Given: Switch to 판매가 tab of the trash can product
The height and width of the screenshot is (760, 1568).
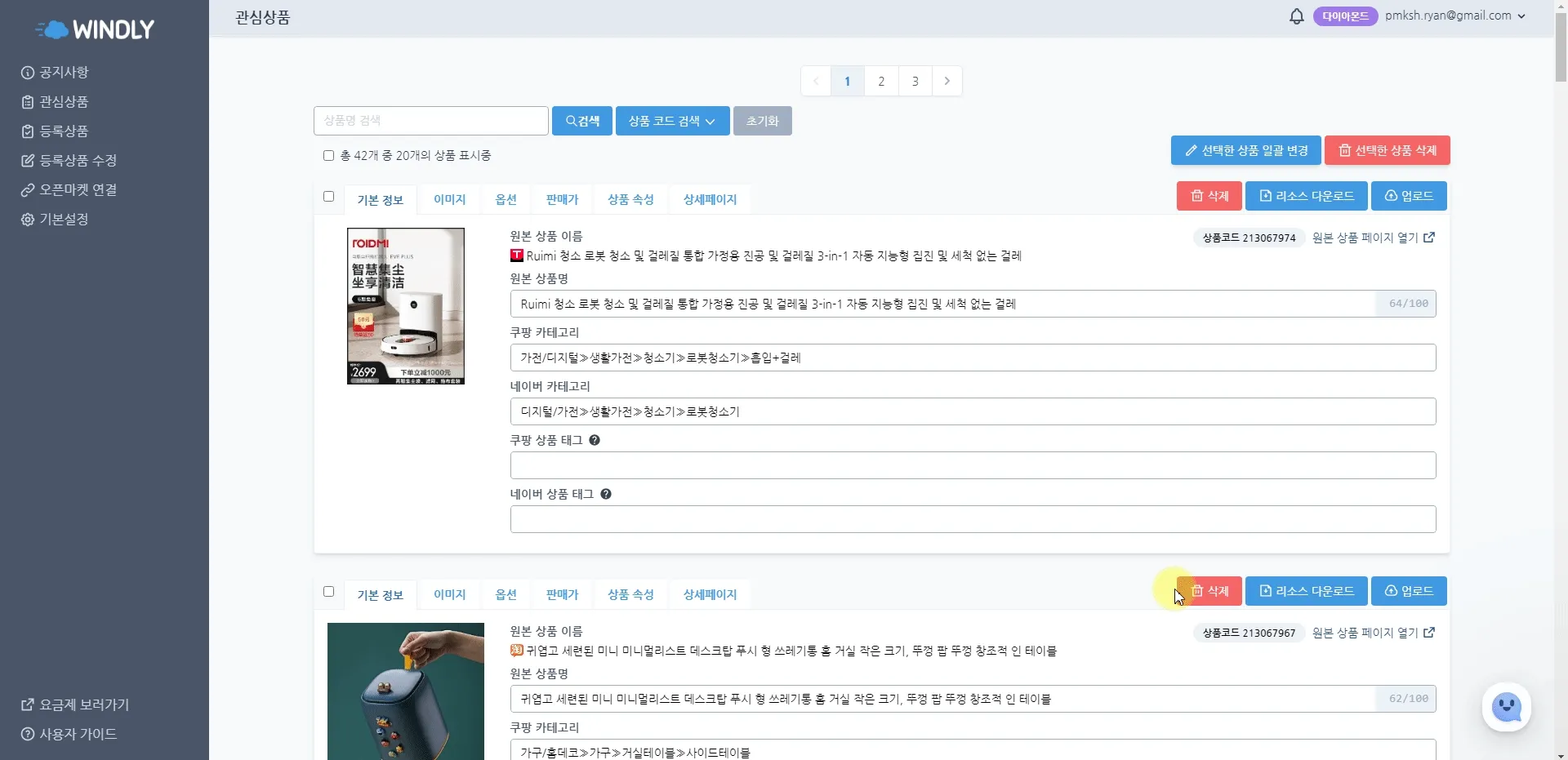Looking at the screenshot, I should pos(562,594).
